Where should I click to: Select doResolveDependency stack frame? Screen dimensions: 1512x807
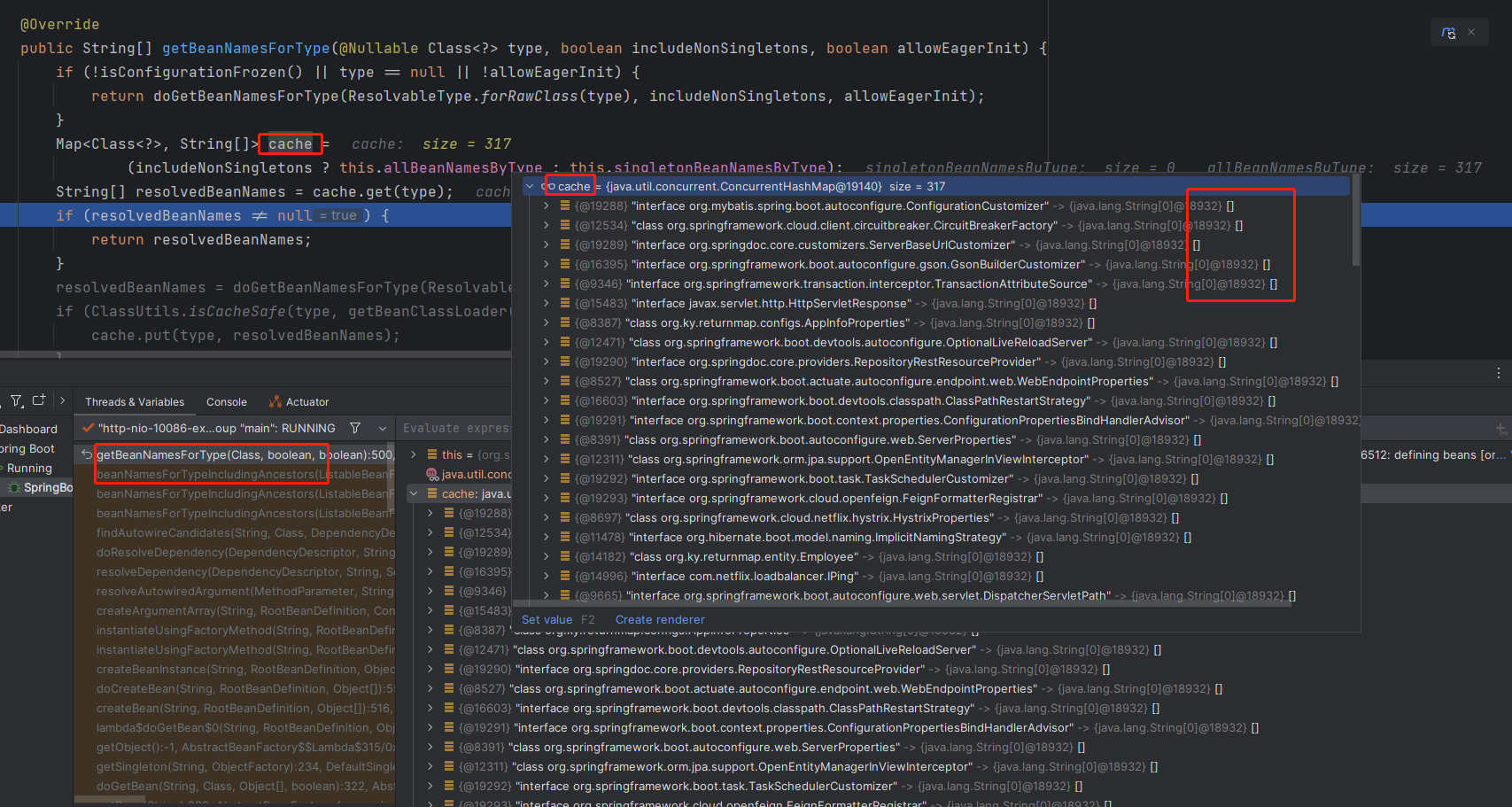coord(245,552)
